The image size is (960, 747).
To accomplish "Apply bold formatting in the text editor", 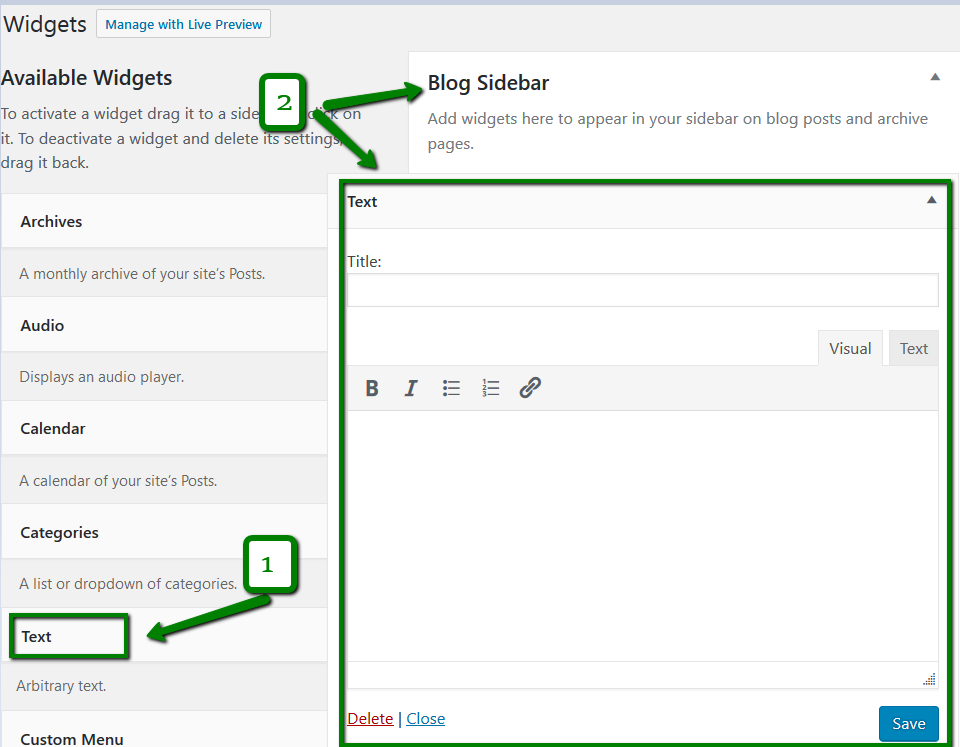I will [371, 388].
